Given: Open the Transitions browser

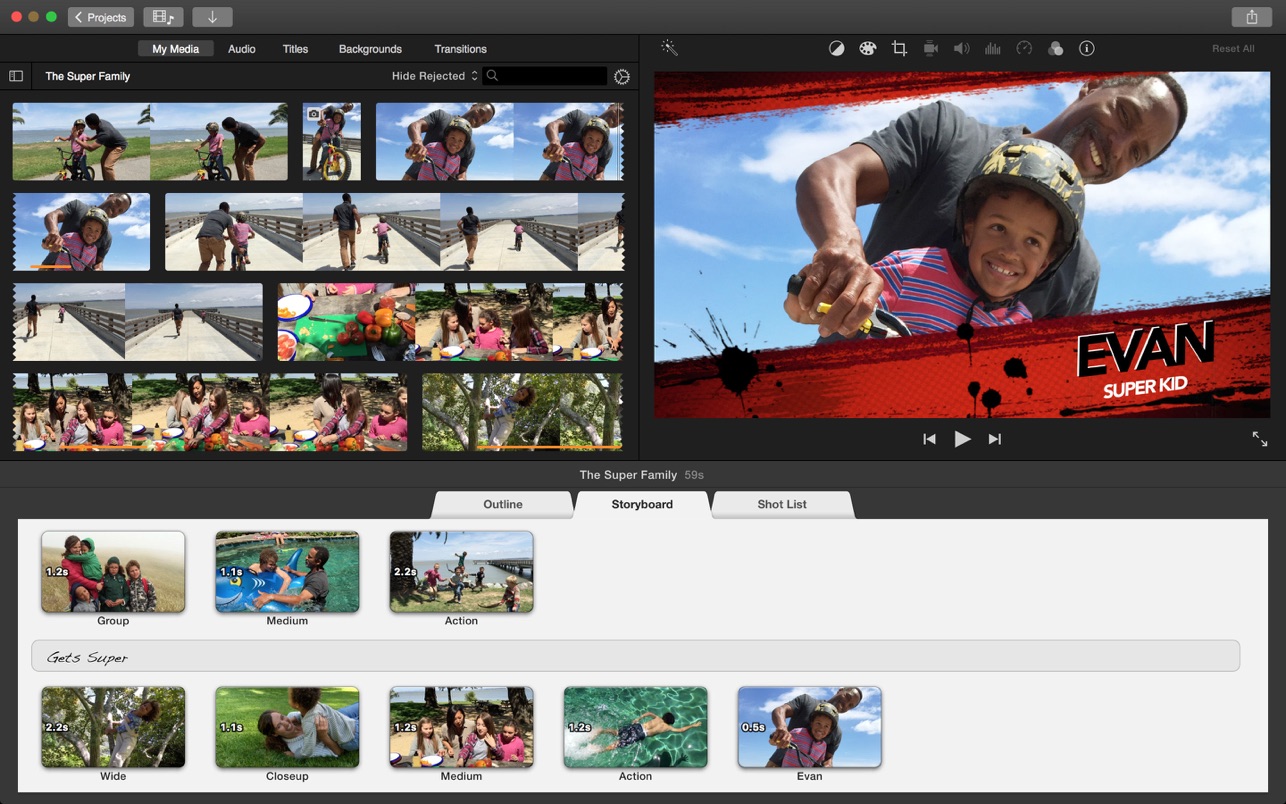Looking at the screenshot, I should pos(460,48).
